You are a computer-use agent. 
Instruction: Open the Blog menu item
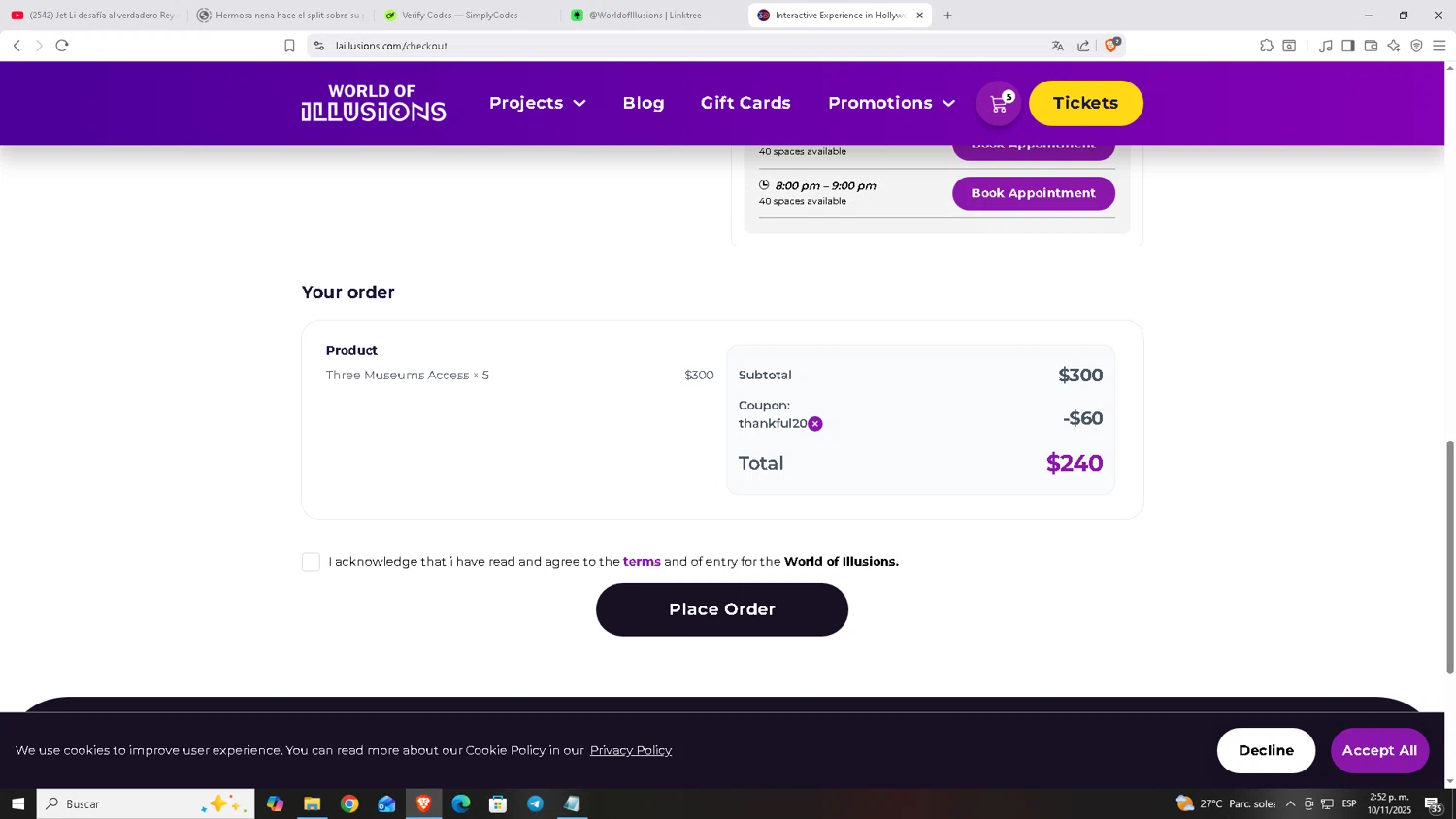[644, 103]
